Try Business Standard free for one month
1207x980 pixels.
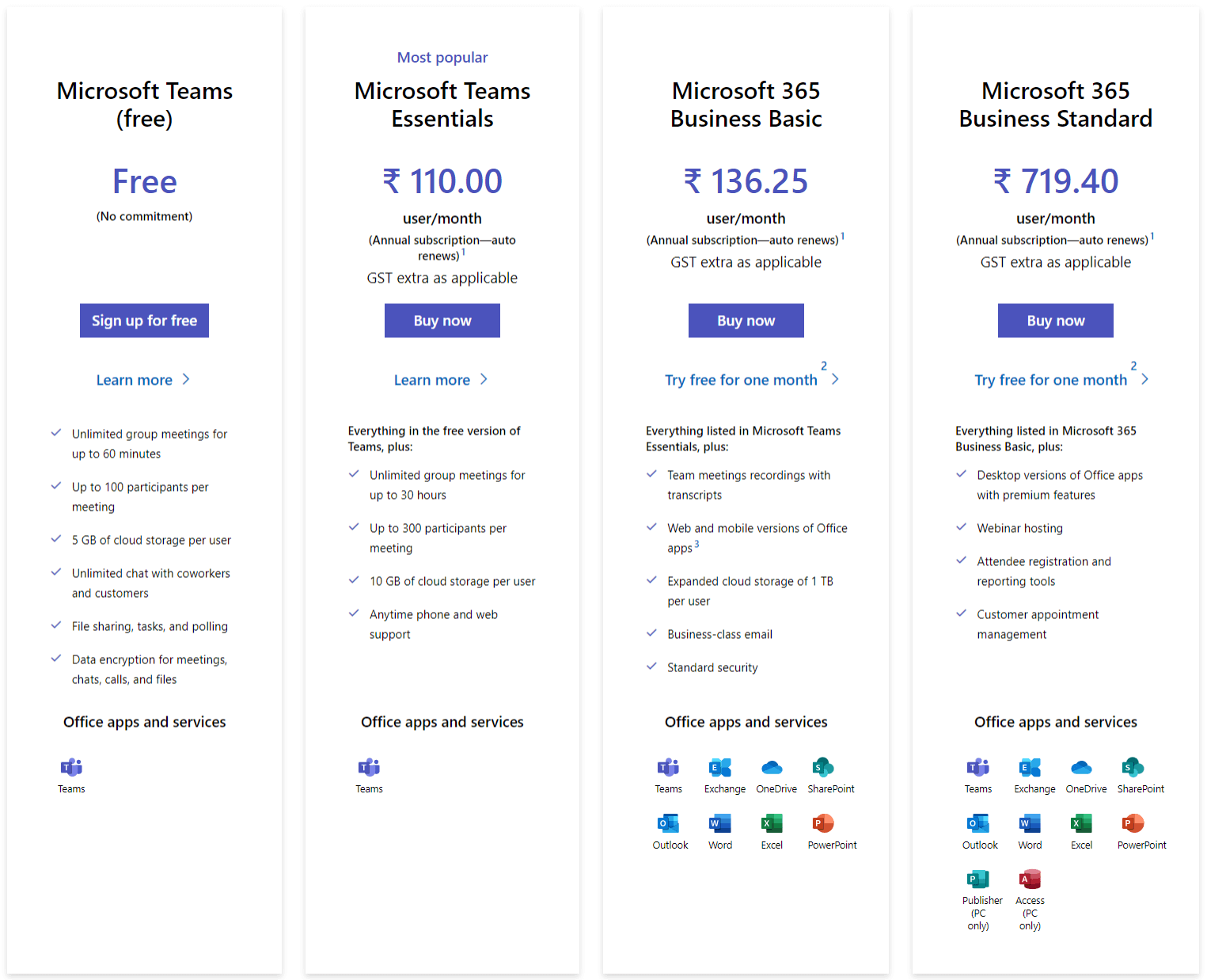(1050, 380)
